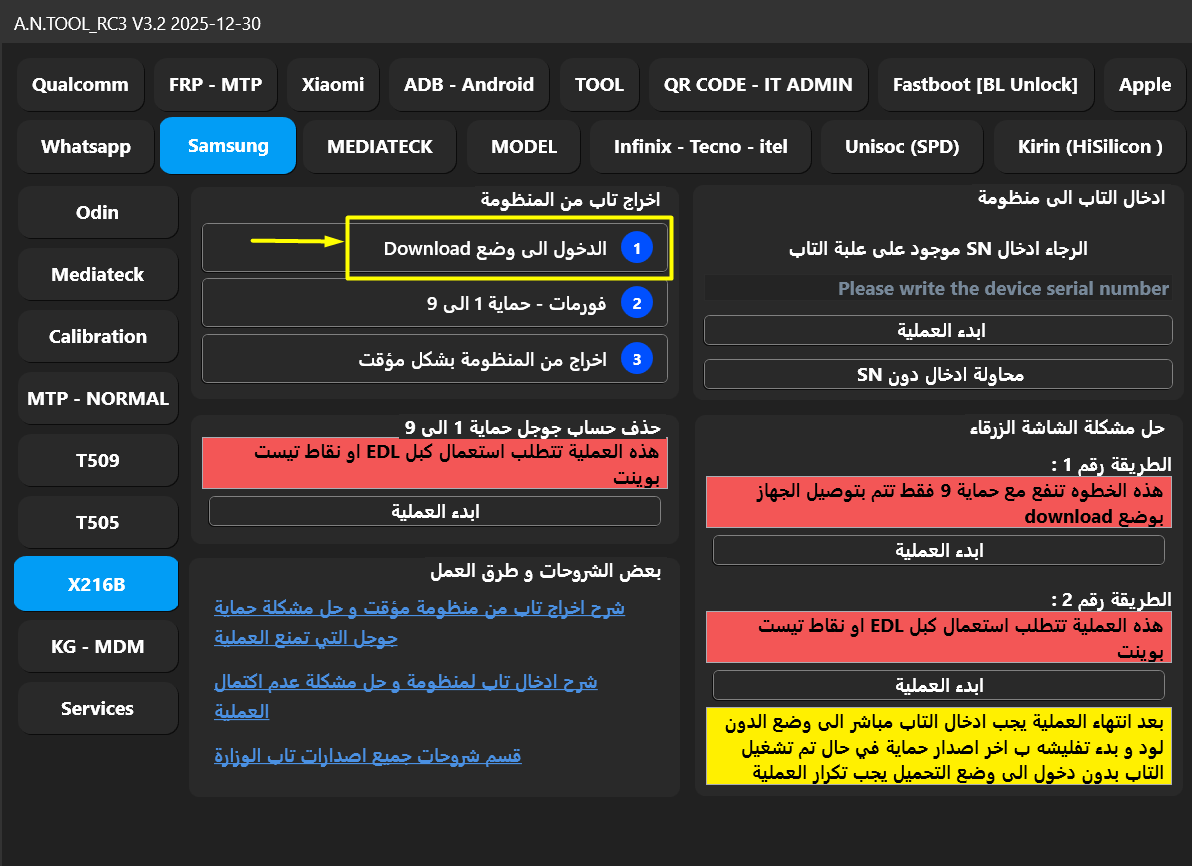Open link قسم شروحات جميع اصدارات تاب الوزارة
The image size is (1192, 866).
coord(368,755)
